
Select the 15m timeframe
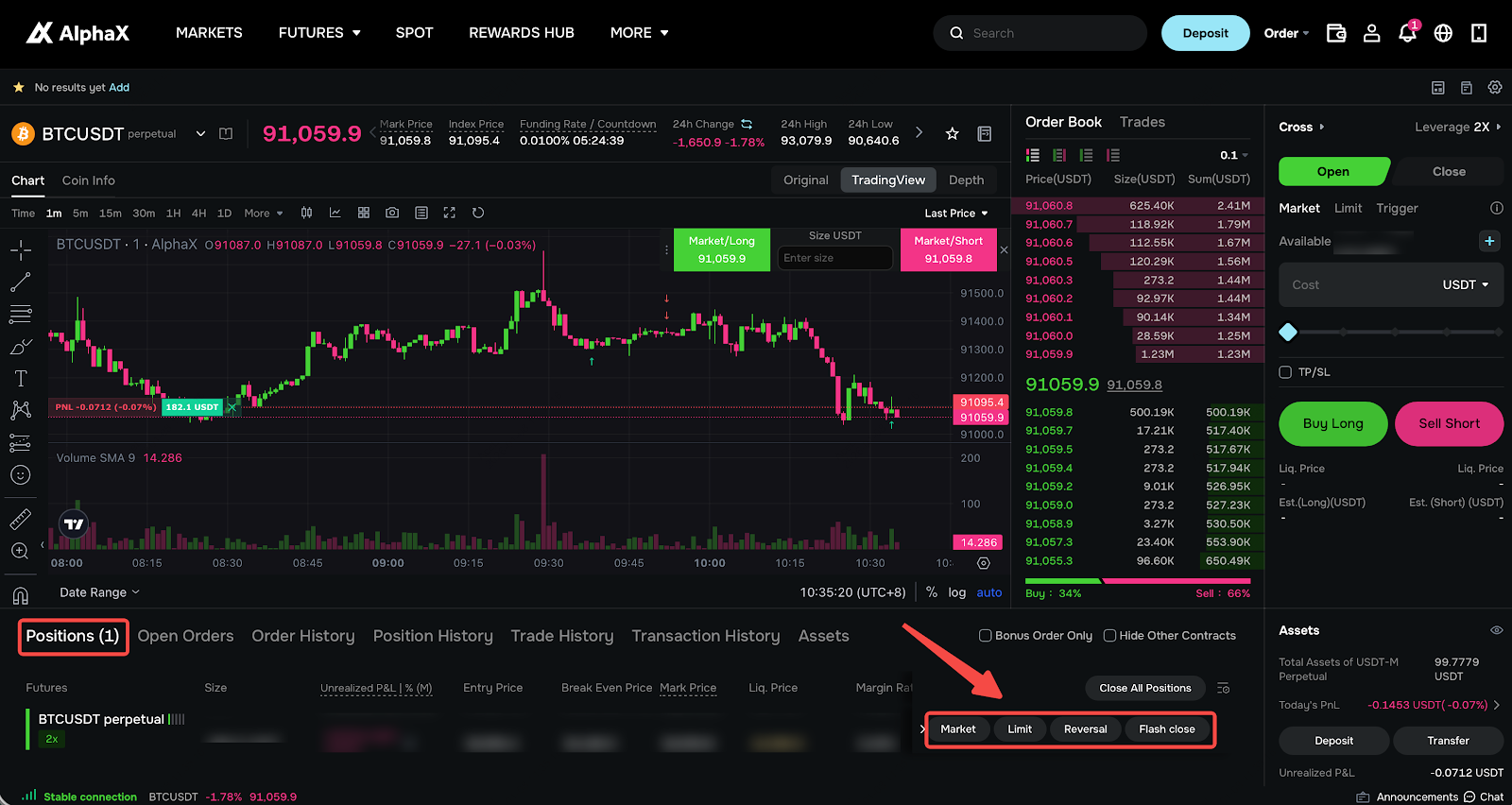click(111, 214)
